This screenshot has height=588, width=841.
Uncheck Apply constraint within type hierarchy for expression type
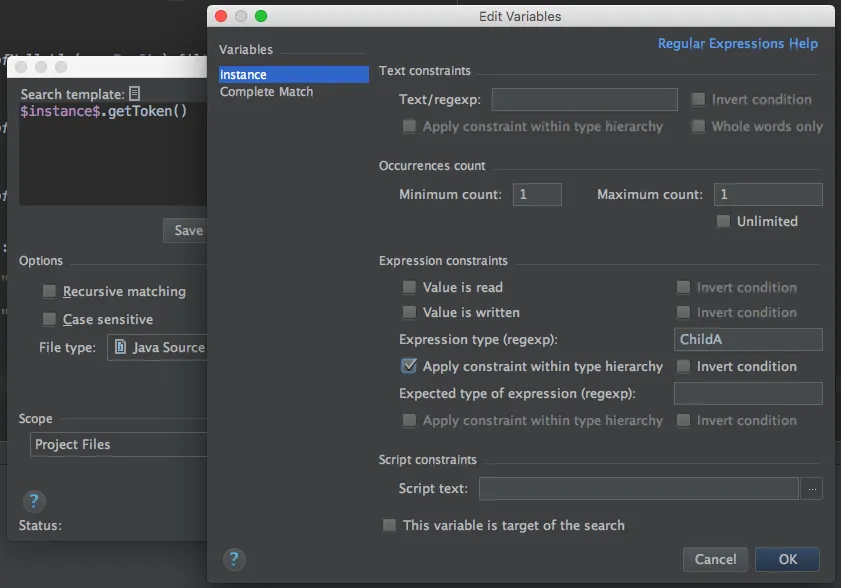coord(409,366)
